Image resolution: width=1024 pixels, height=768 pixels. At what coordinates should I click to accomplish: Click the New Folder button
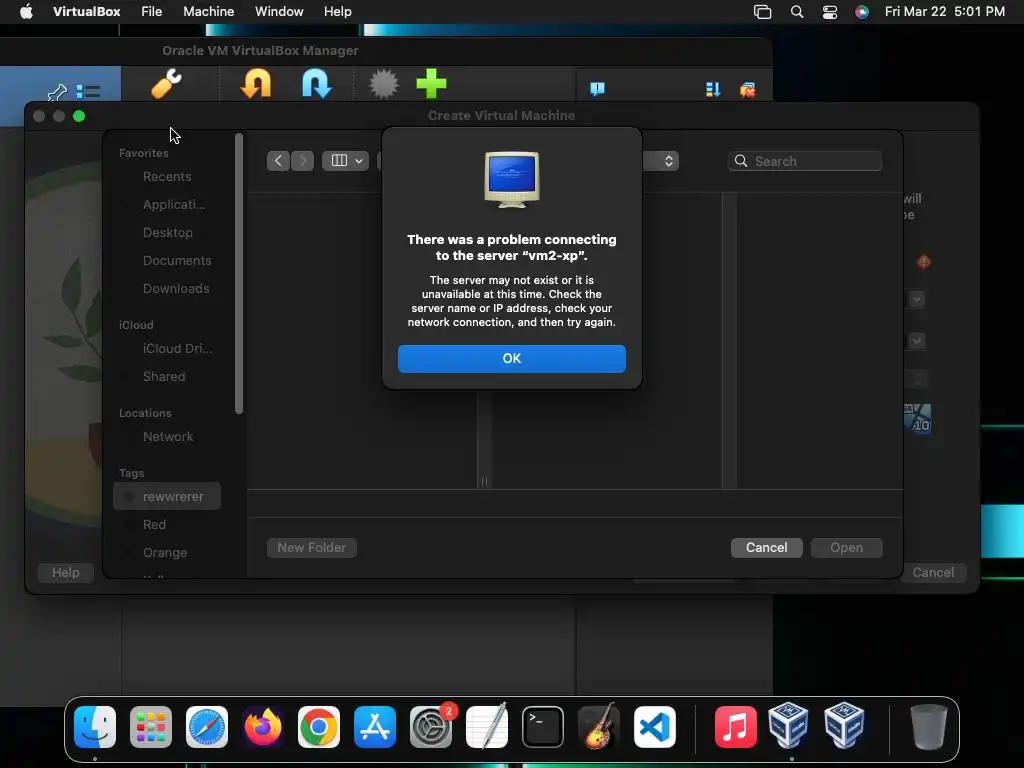point(312,547)
